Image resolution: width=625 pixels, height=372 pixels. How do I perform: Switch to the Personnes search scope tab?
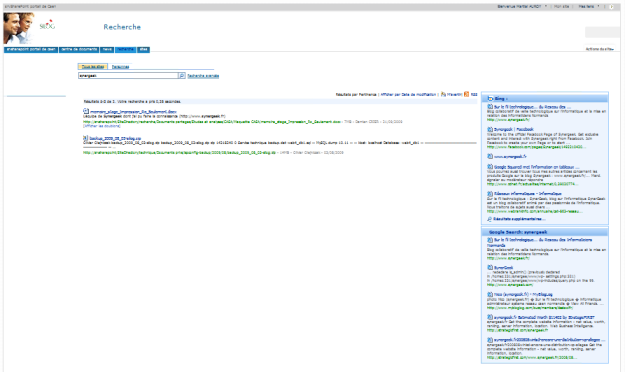point(120,67)
